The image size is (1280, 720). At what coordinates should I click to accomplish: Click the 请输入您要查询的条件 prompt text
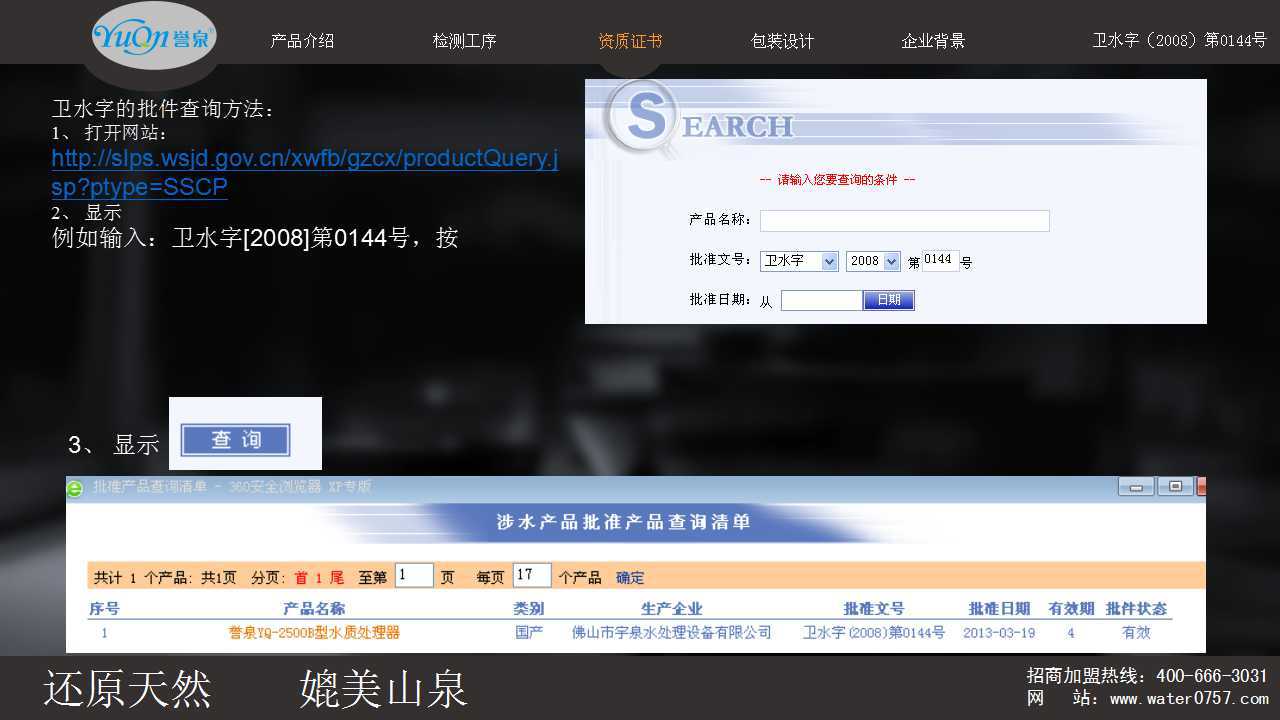tap(838, 180)
